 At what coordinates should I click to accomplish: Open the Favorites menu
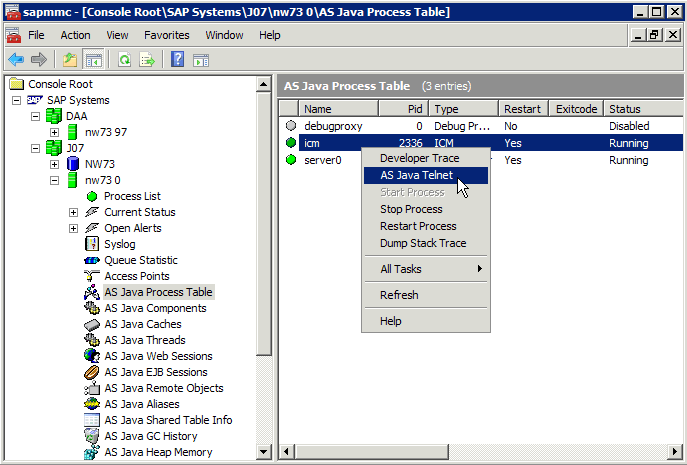pyautogui.click(x=166, y=35)
